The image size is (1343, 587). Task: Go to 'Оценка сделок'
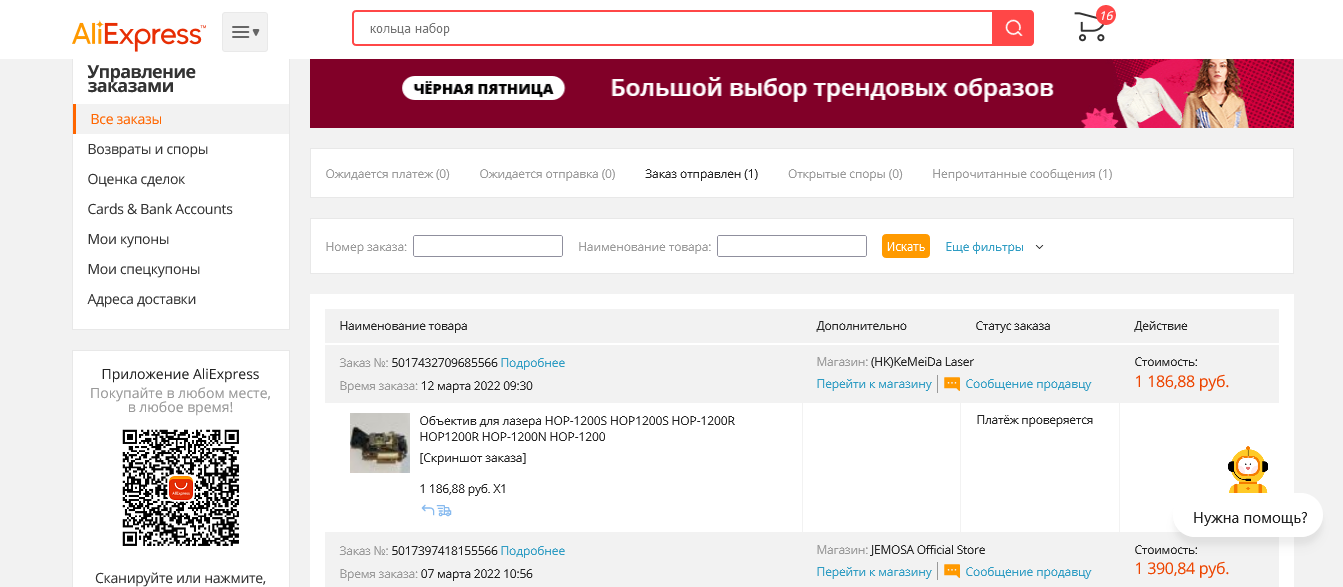point(136,179)
